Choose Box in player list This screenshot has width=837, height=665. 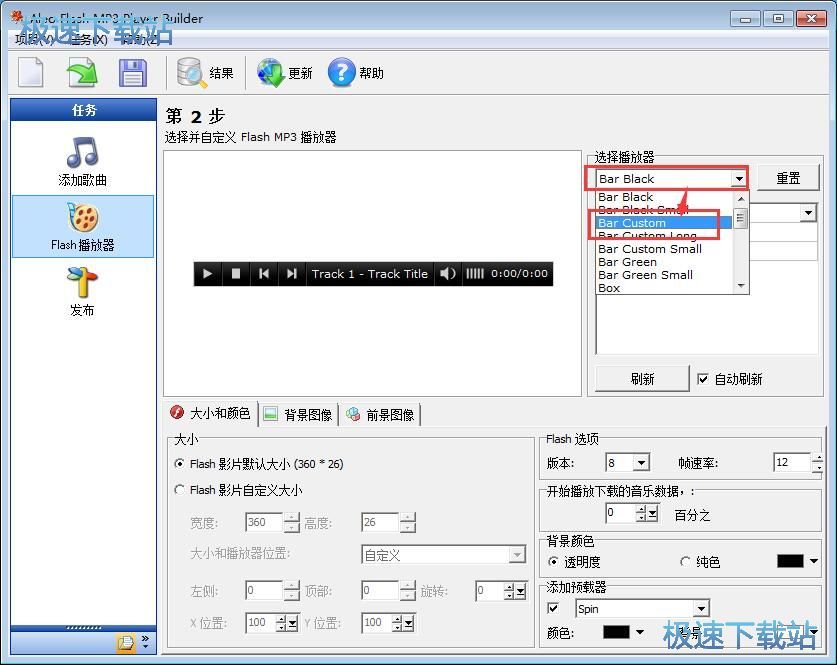(x=664, y=288)
